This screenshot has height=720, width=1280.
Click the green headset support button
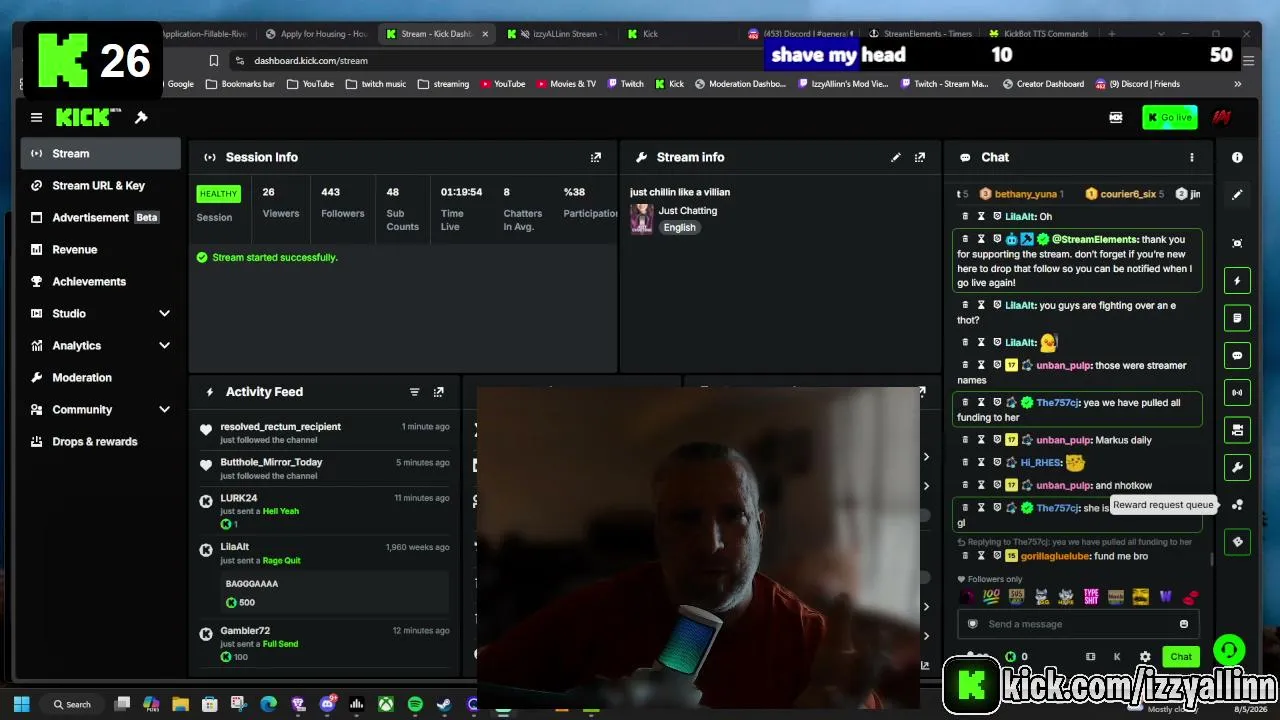click(1229, 650)
